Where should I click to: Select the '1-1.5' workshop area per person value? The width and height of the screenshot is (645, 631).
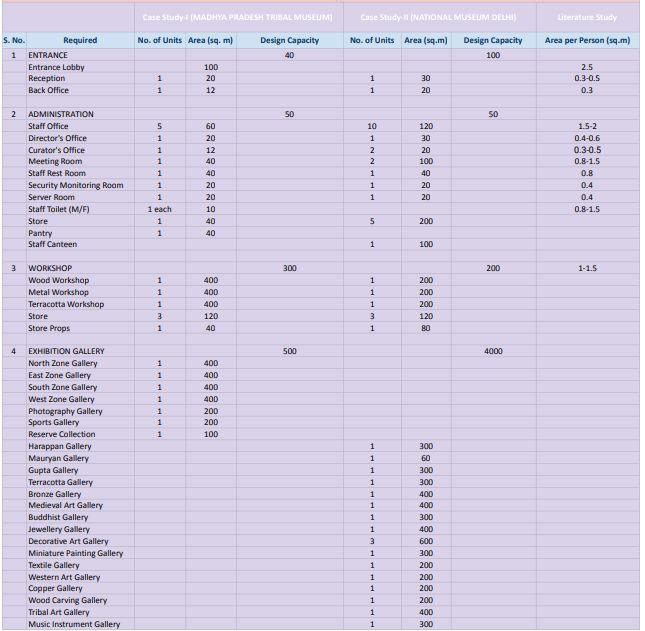tap(587, 268)
